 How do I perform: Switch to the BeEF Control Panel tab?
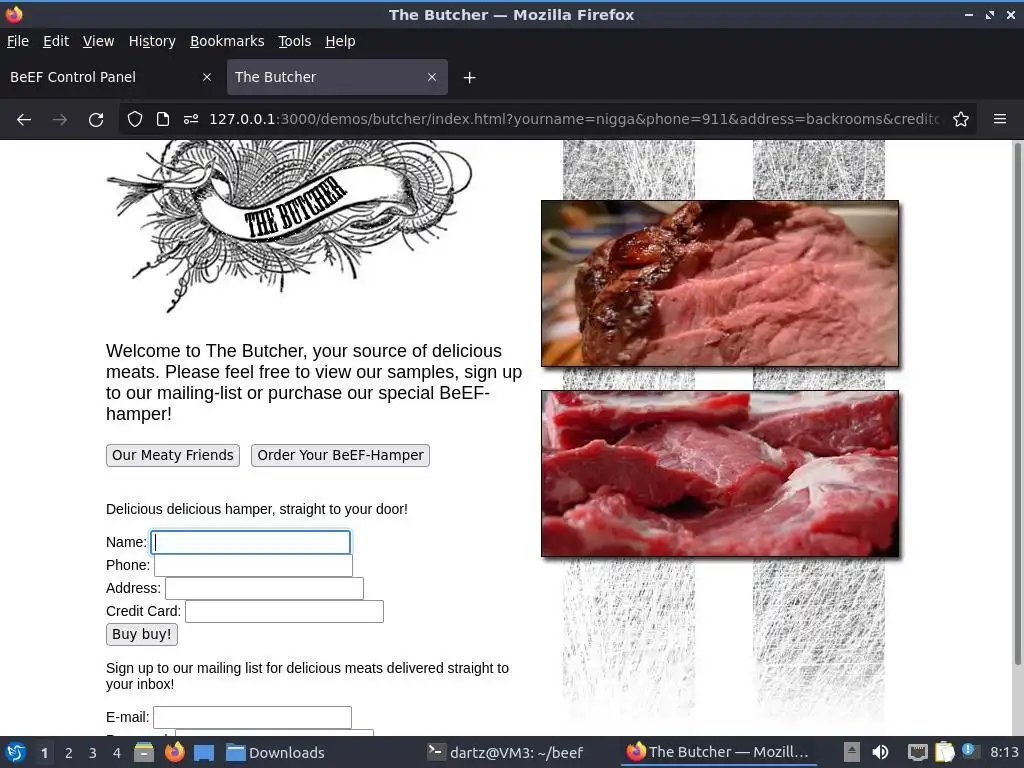[x=111, y=77]
